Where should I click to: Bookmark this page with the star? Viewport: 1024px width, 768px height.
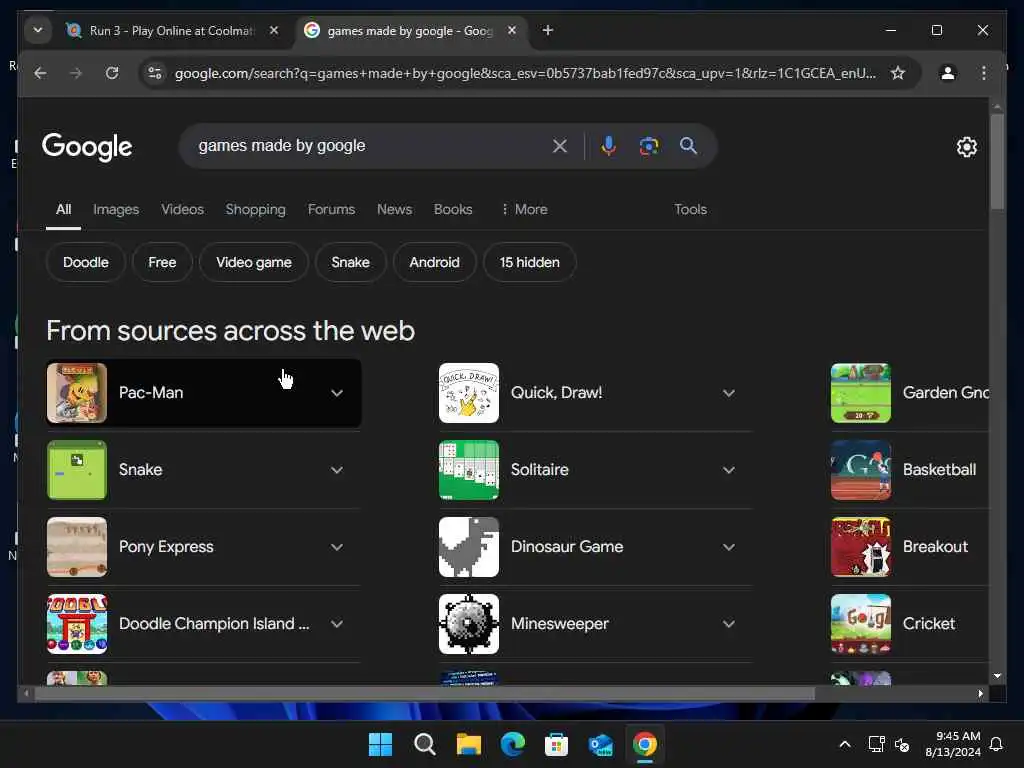tap(898, 73)
